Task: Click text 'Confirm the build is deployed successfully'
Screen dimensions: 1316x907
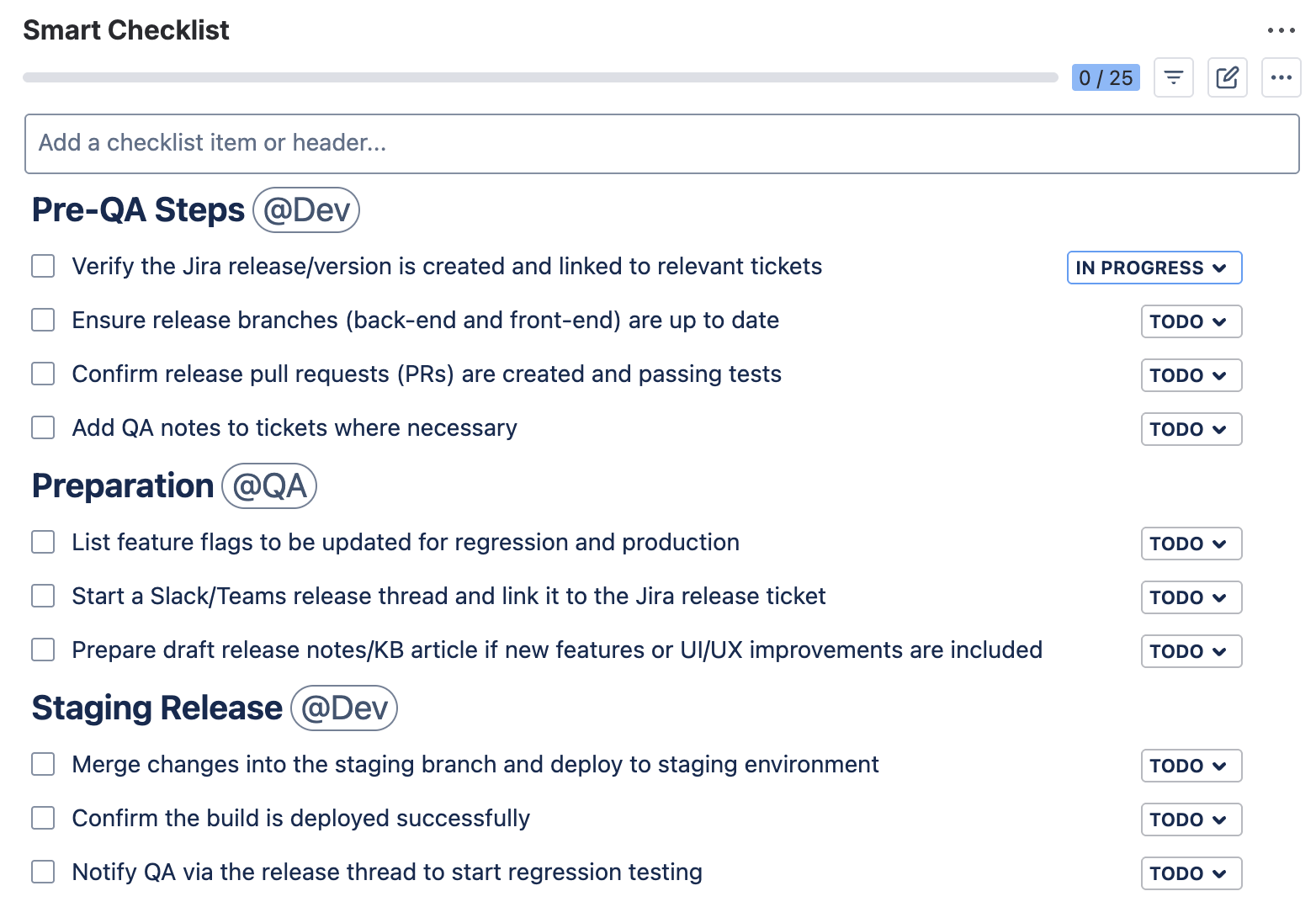Action: coord(301,819)
